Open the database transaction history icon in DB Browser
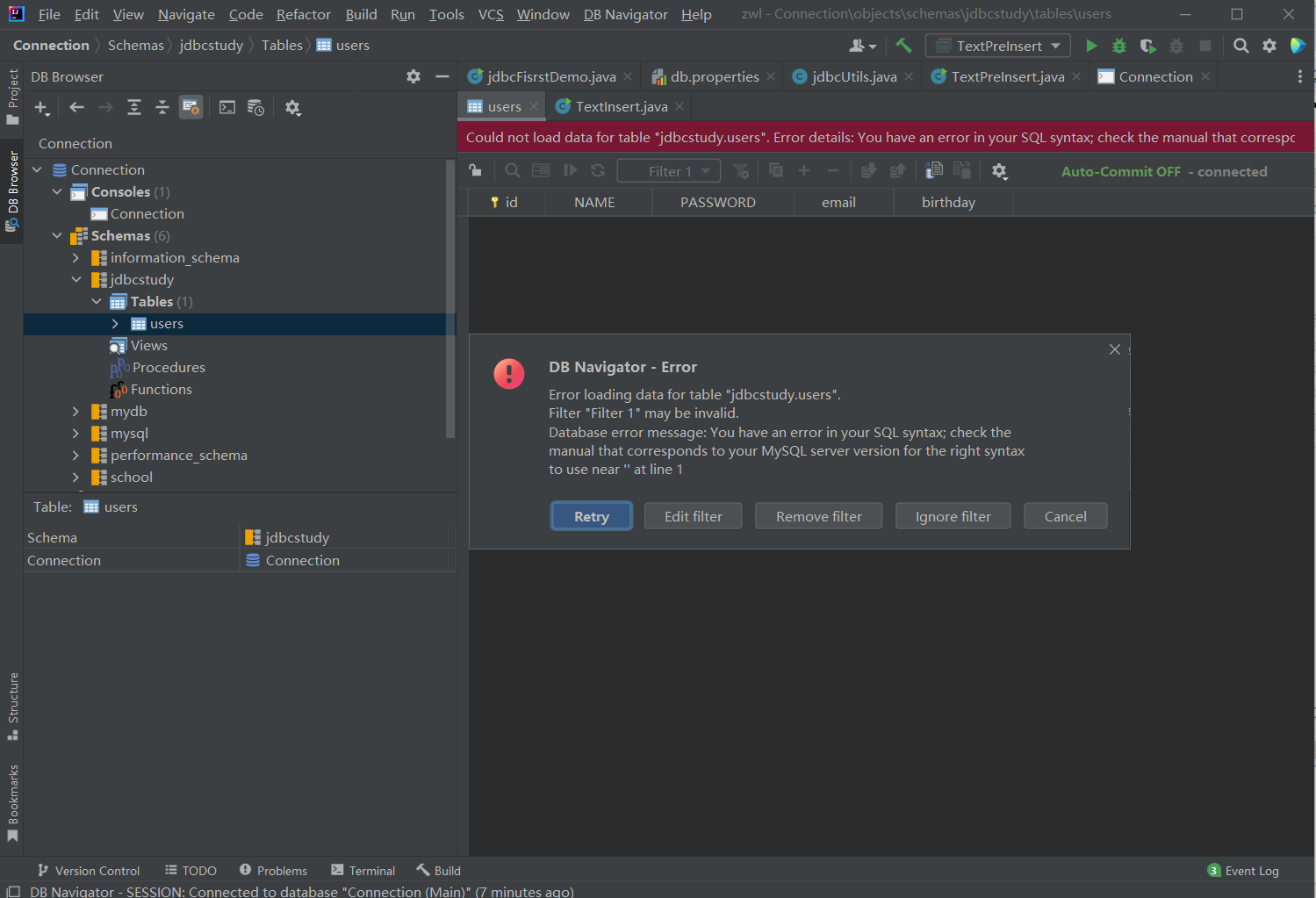This screenshot has height=898, width=1316. [x=255, y=107]
